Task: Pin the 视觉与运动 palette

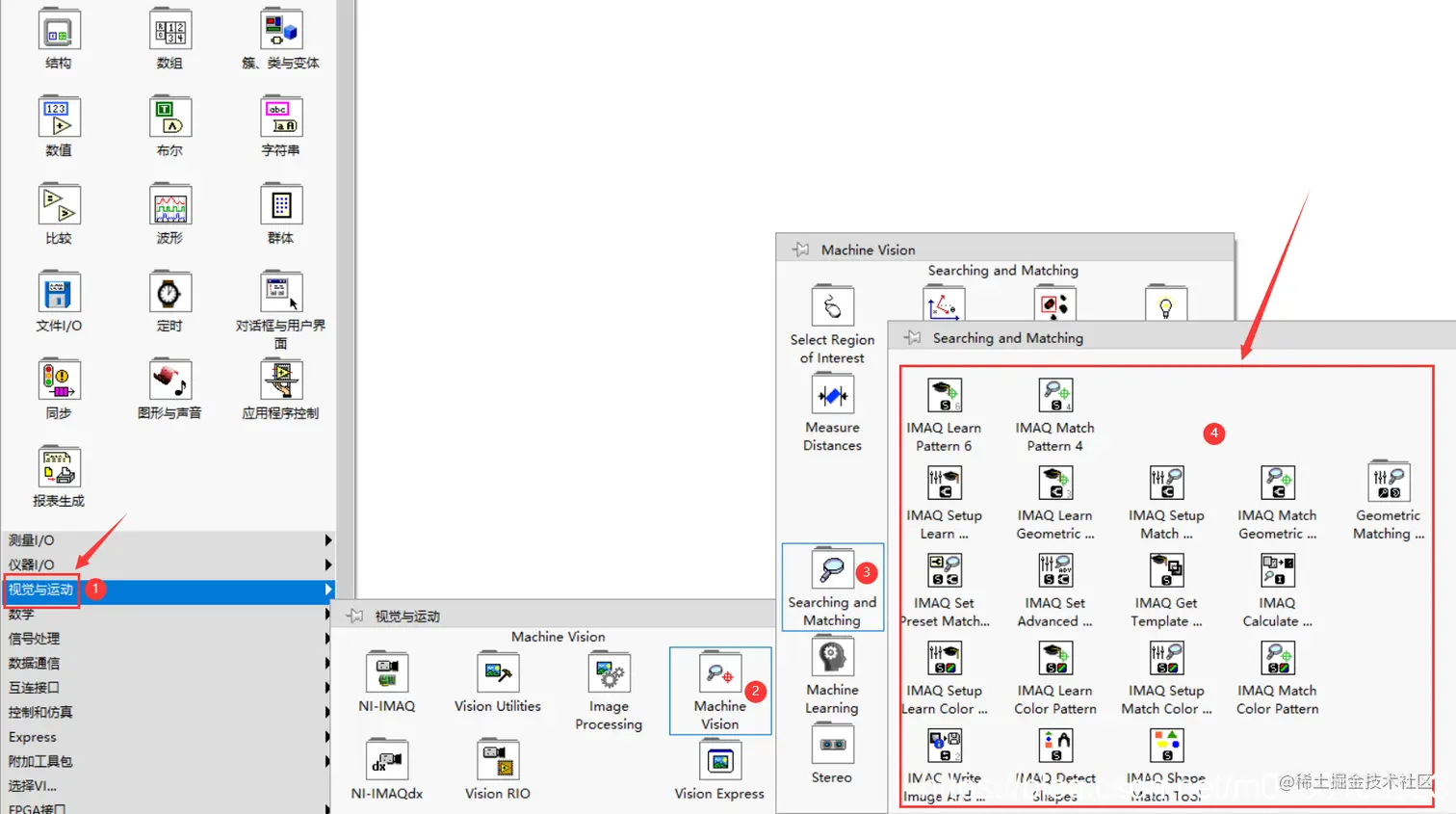Action: coord(354,616)
